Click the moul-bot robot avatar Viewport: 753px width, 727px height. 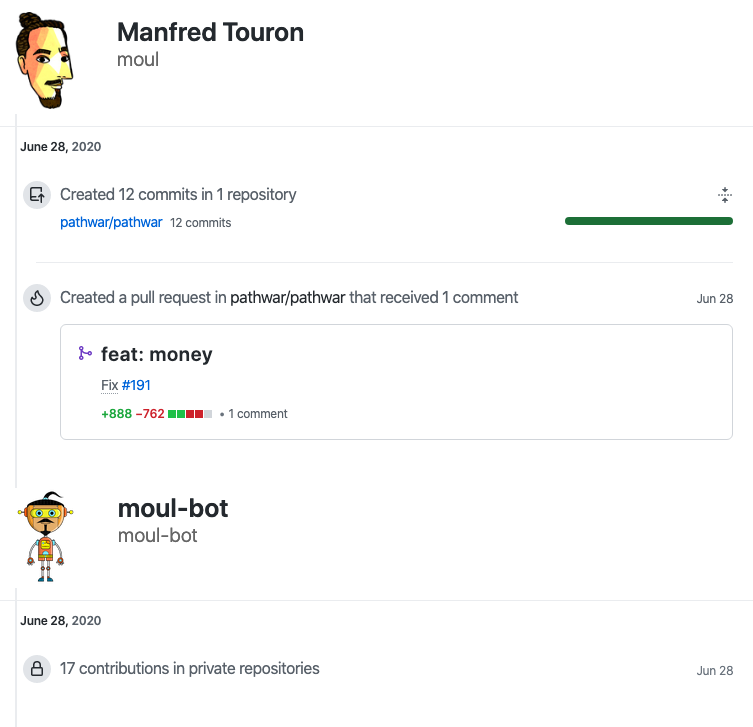coord(46,536)
